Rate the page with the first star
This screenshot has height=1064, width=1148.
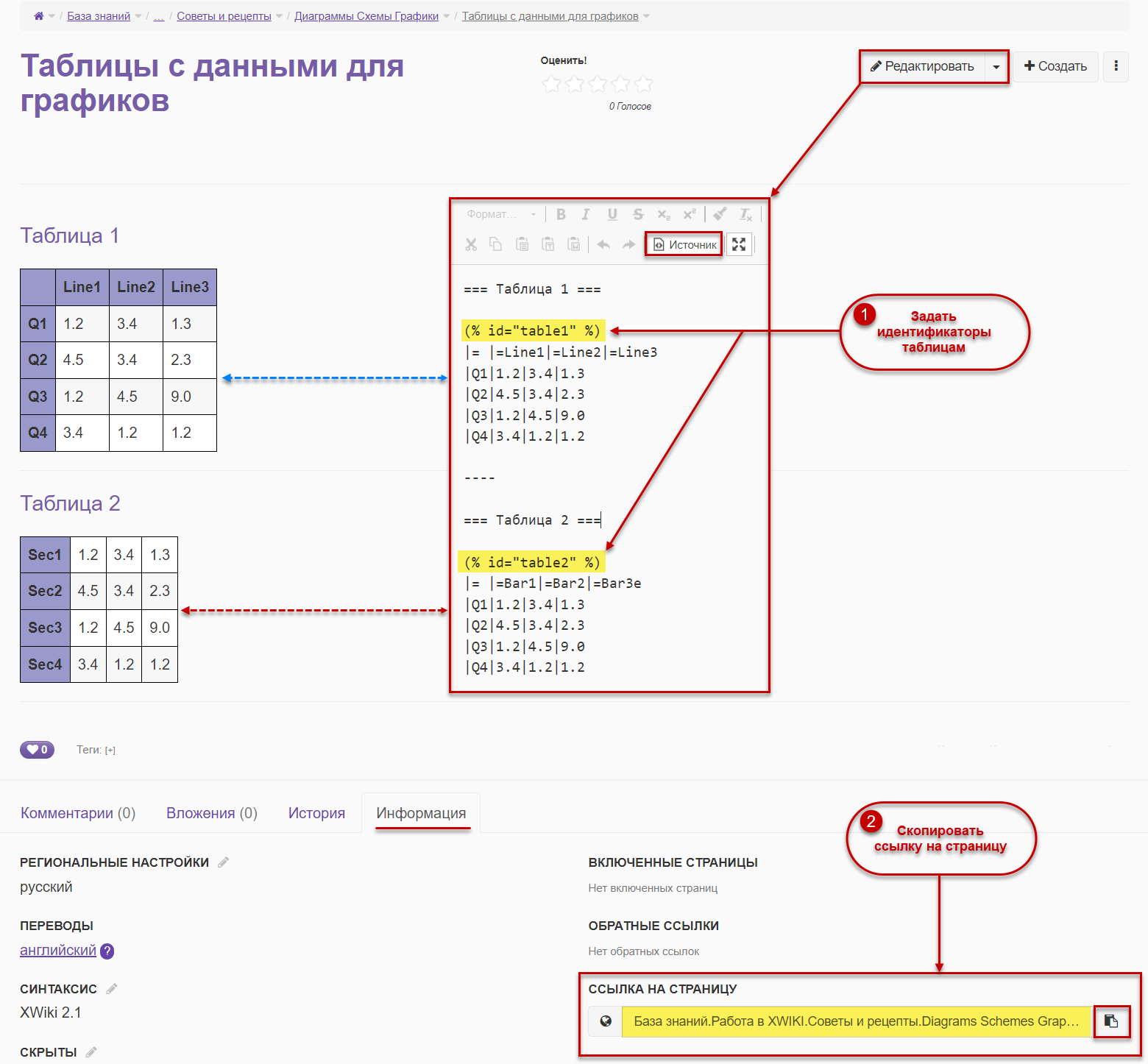coord(551,85)
